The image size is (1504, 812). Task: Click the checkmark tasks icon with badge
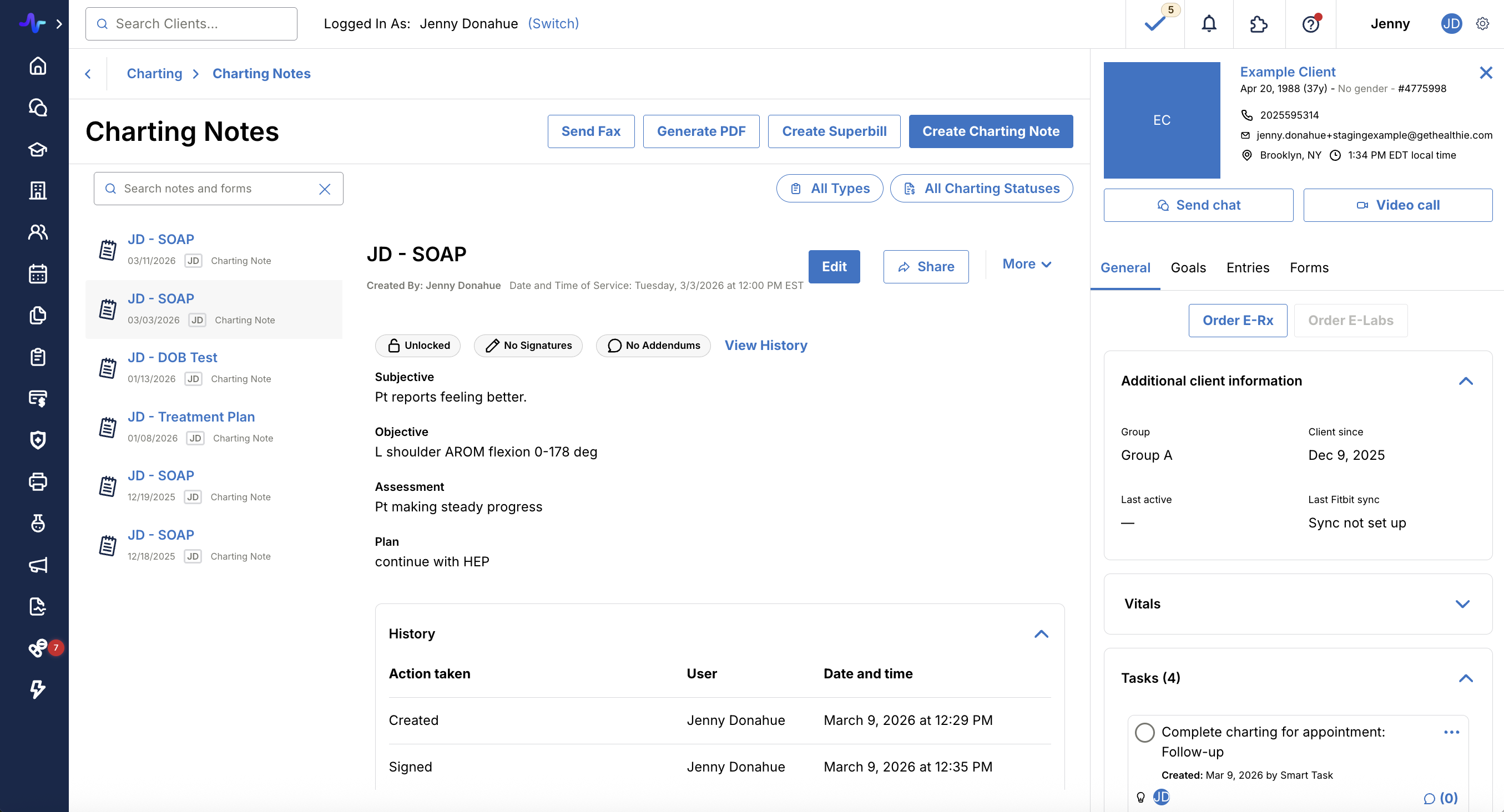pos(1154,24)
